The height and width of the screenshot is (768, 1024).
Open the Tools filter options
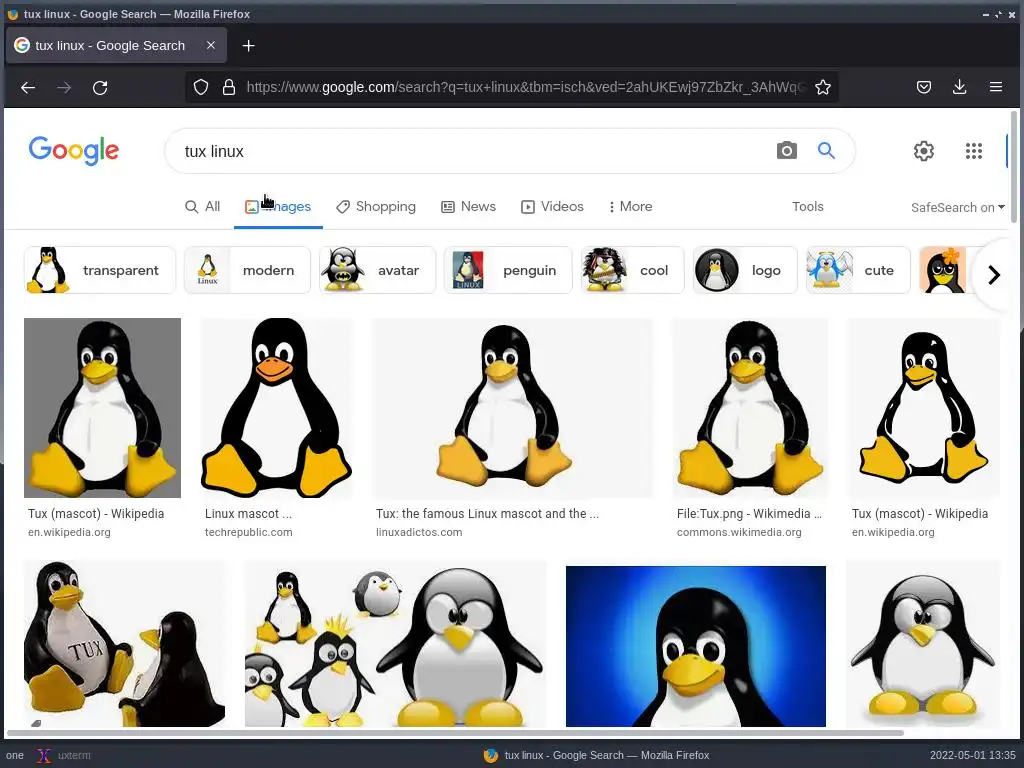click(808, 206)
